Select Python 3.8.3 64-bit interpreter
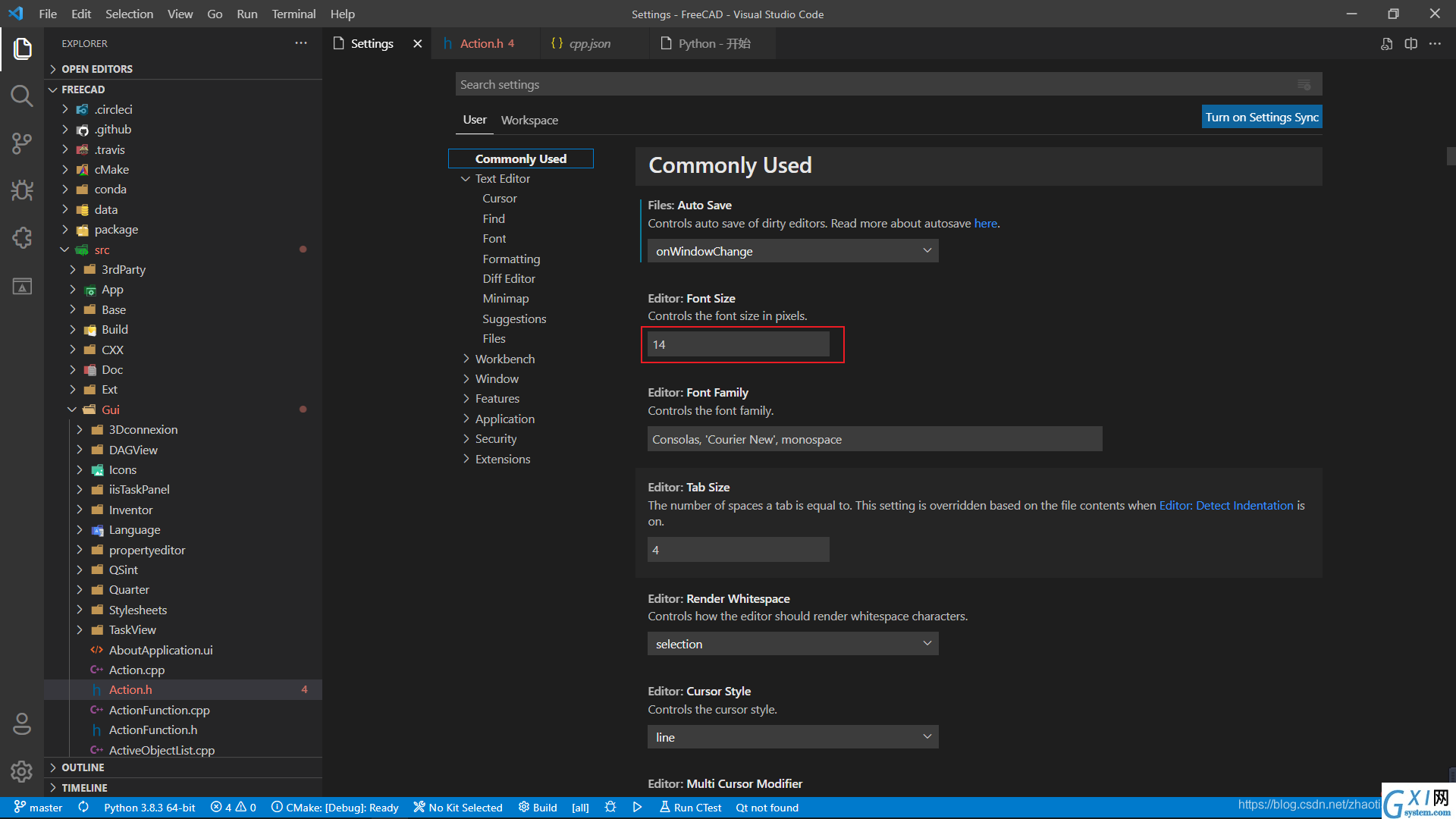Image resolution: width=1456 pixels, height=819 pixels. point(149,808)
